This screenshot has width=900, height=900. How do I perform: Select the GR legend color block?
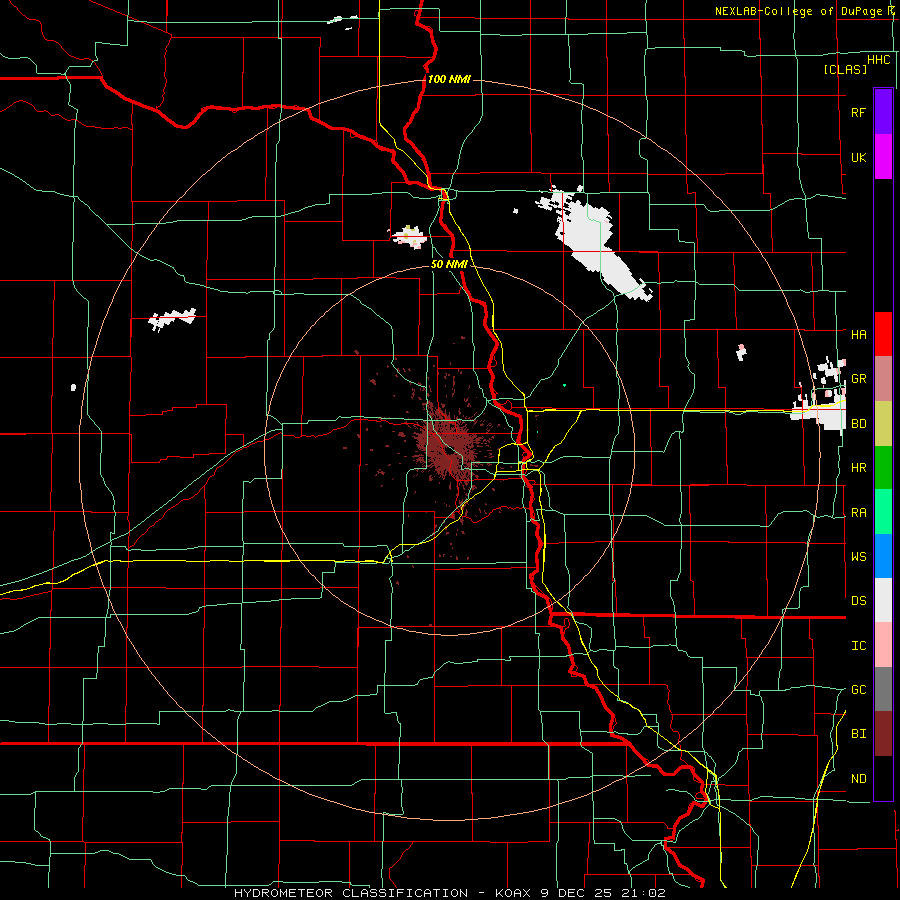coord(883,379)
